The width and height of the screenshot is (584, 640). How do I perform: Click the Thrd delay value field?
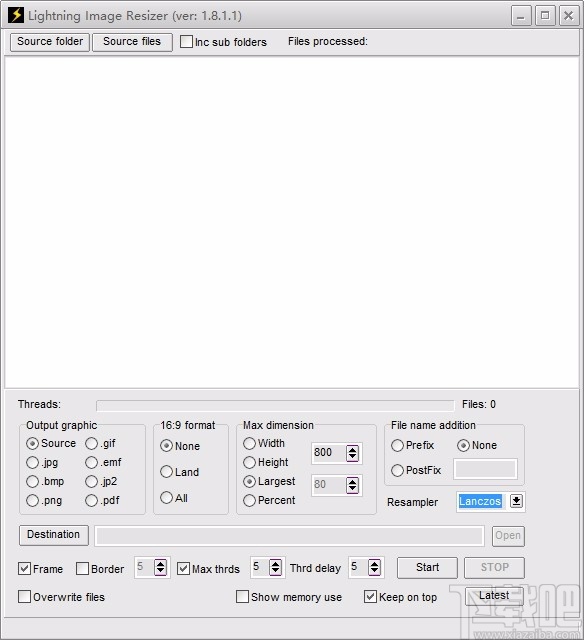coord(358,567)
